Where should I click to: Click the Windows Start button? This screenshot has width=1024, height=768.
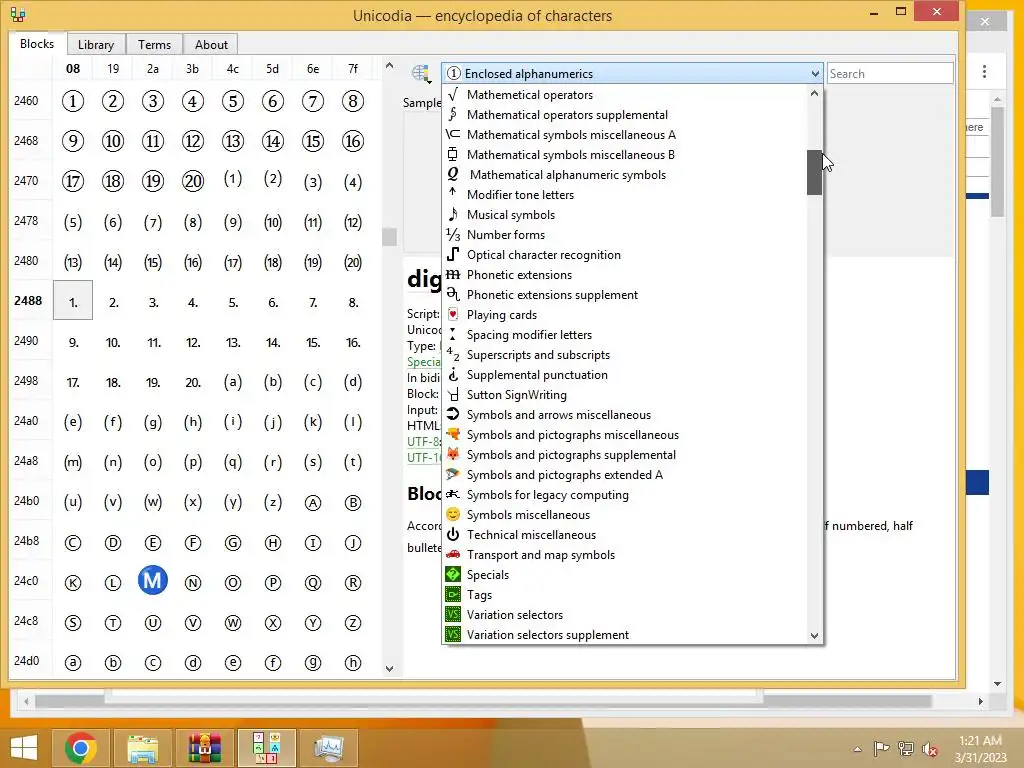(24, 748)
